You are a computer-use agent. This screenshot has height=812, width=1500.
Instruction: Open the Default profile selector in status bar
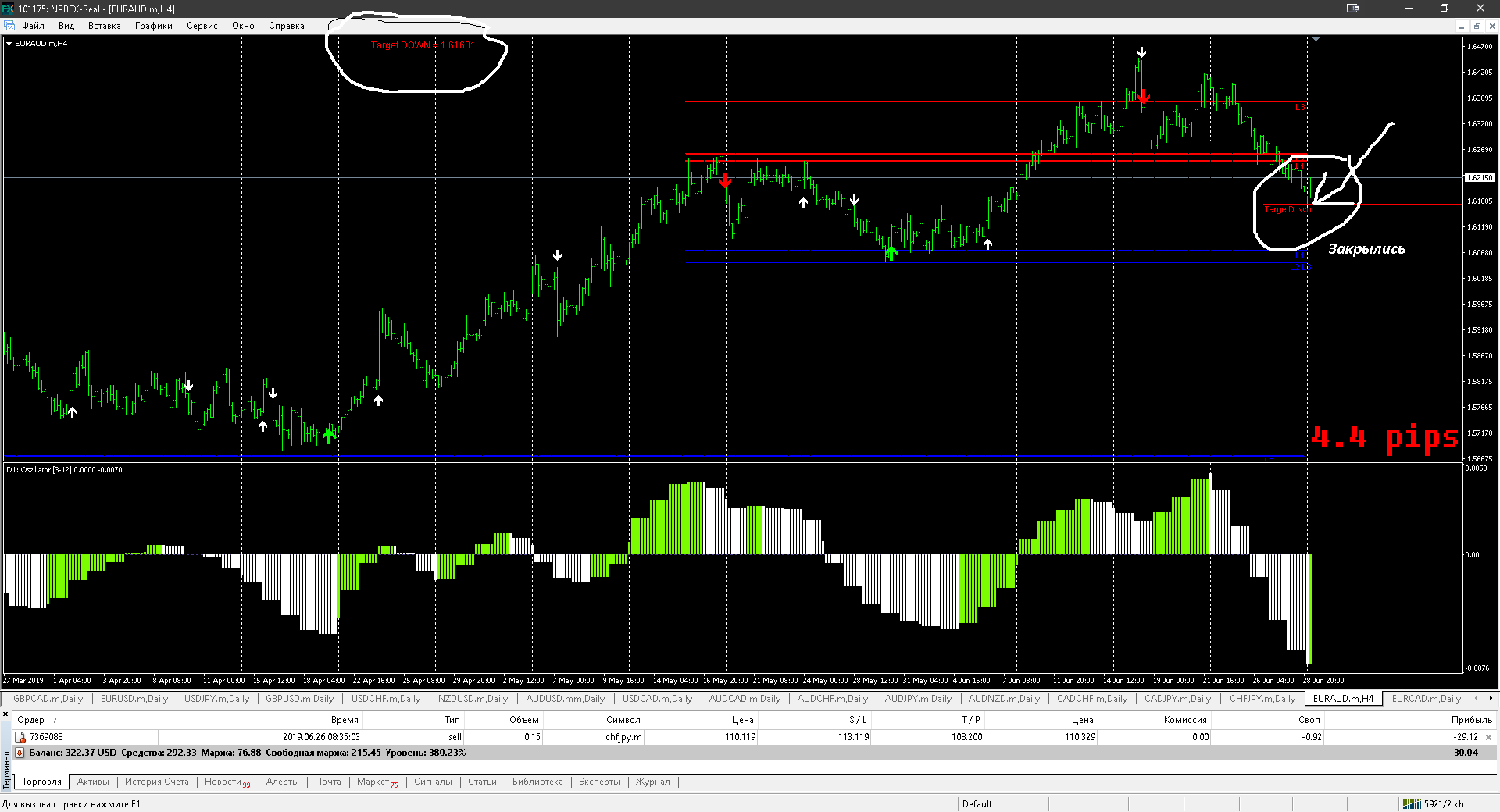(x=977, y=803)
